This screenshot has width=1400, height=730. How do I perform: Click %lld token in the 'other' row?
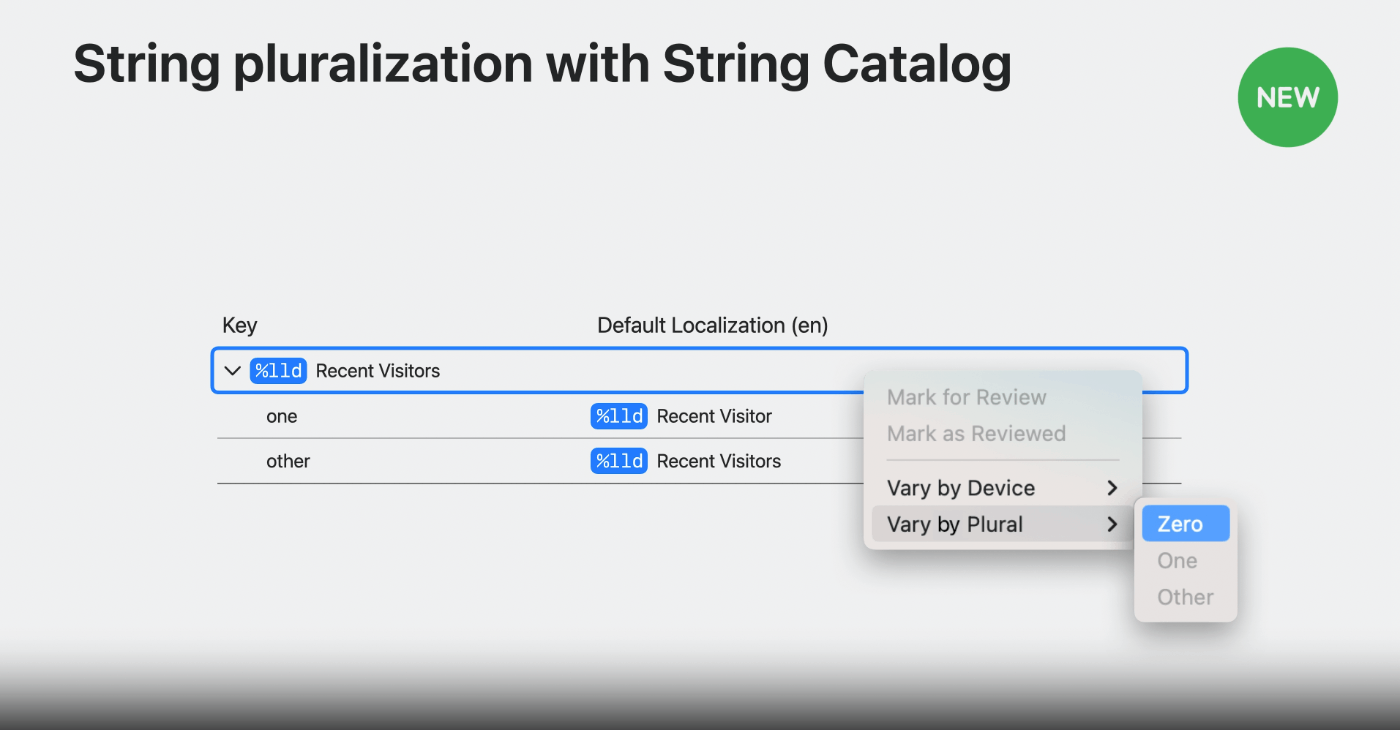click(619, 461)
